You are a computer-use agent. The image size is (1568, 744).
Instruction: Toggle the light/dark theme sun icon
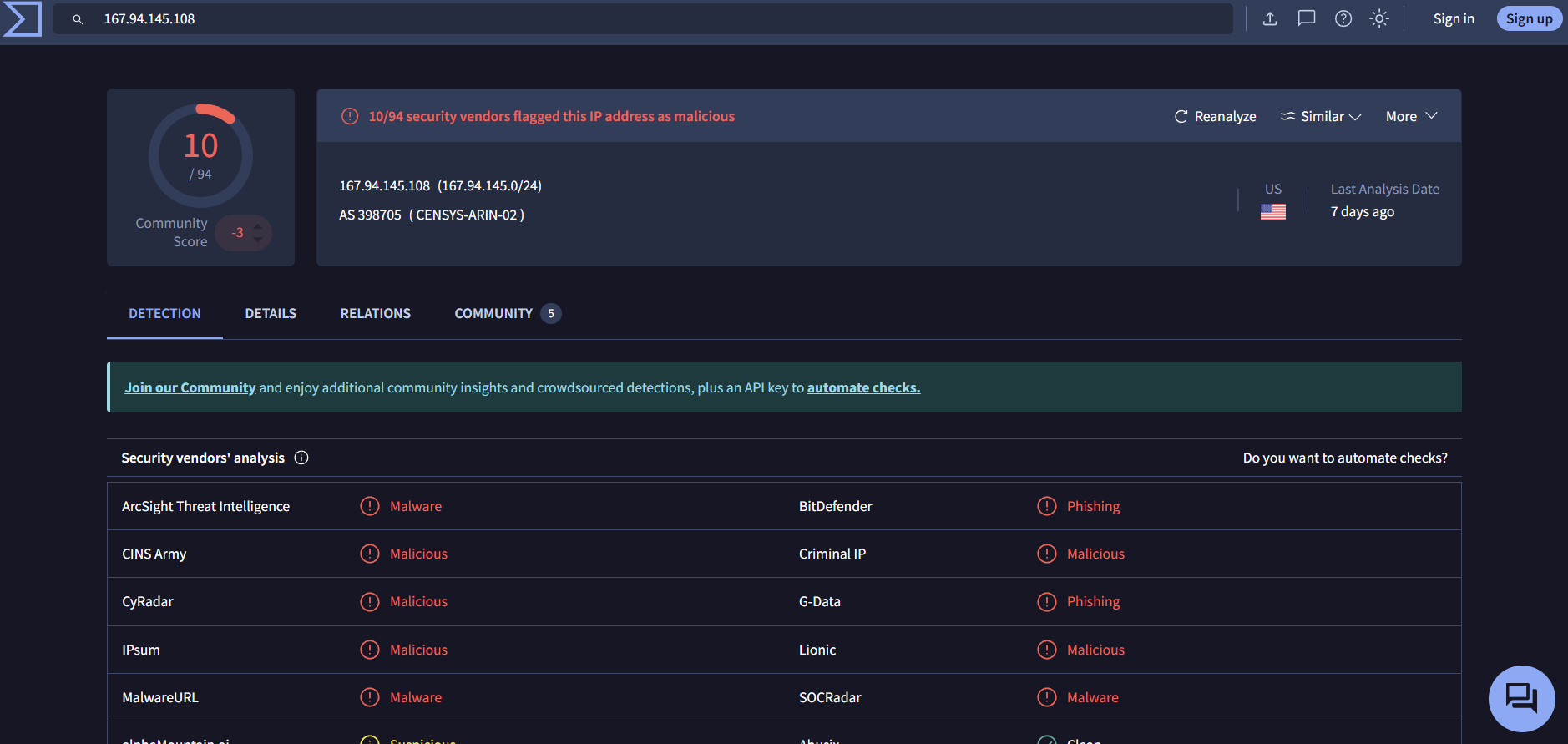click(1379, 18)
